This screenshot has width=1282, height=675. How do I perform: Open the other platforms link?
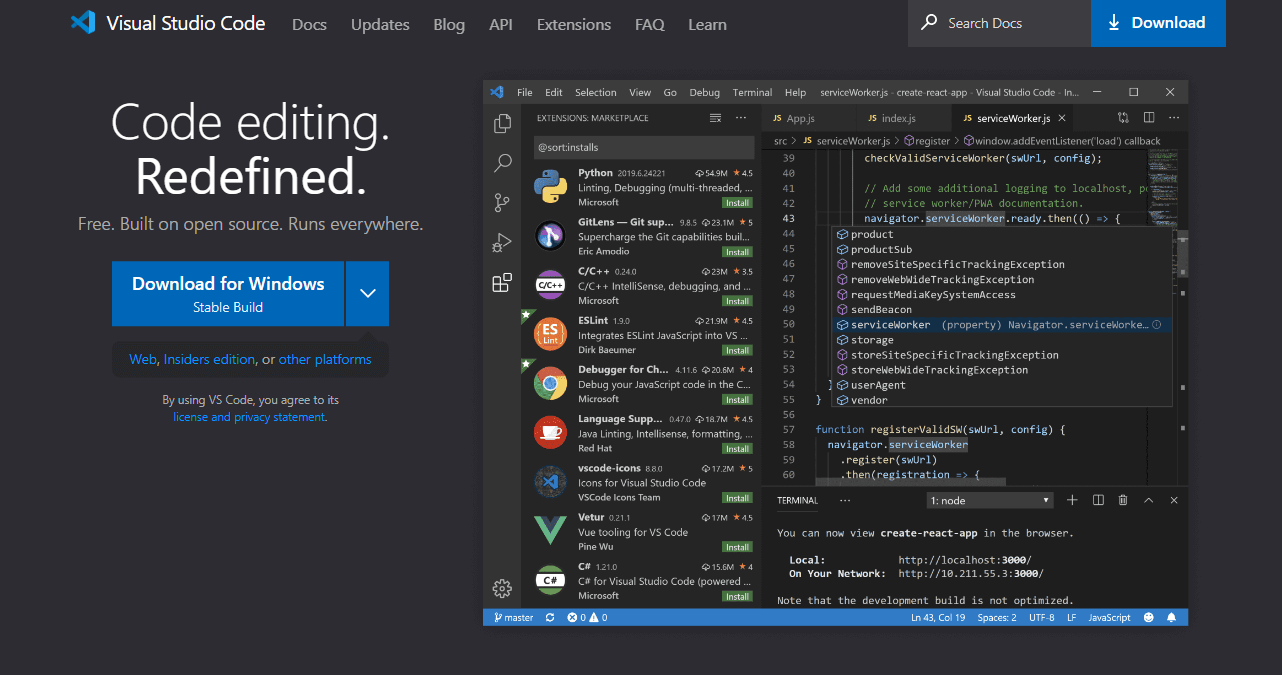point(325,359)
